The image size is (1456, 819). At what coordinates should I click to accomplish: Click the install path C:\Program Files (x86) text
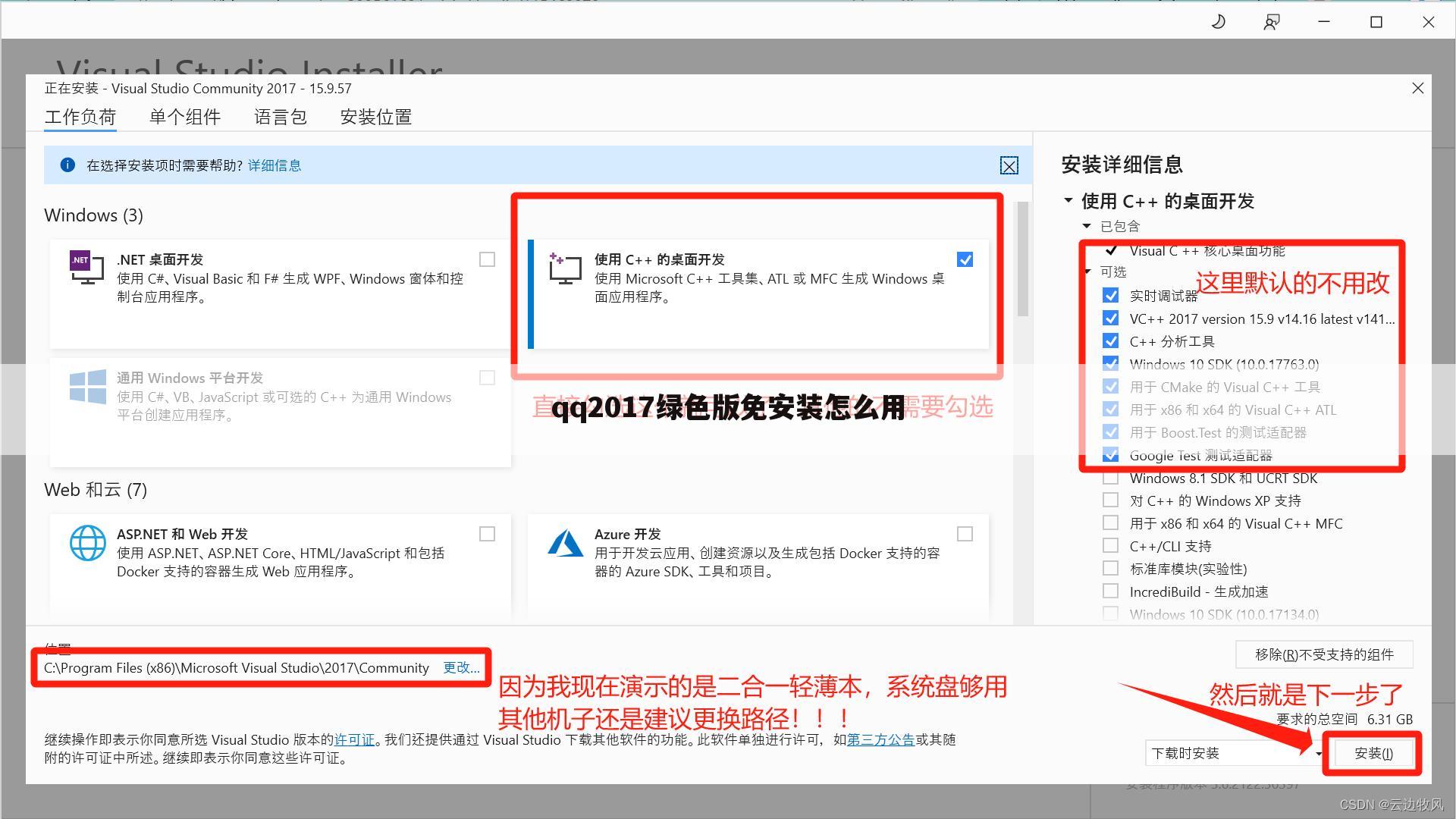pyautogui.click(x=237, y=667)
